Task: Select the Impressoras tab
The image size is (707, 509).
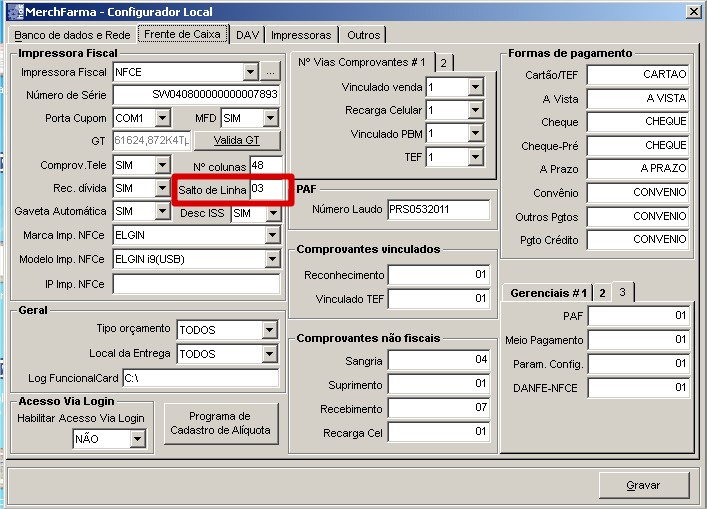Action: [301, 35]
